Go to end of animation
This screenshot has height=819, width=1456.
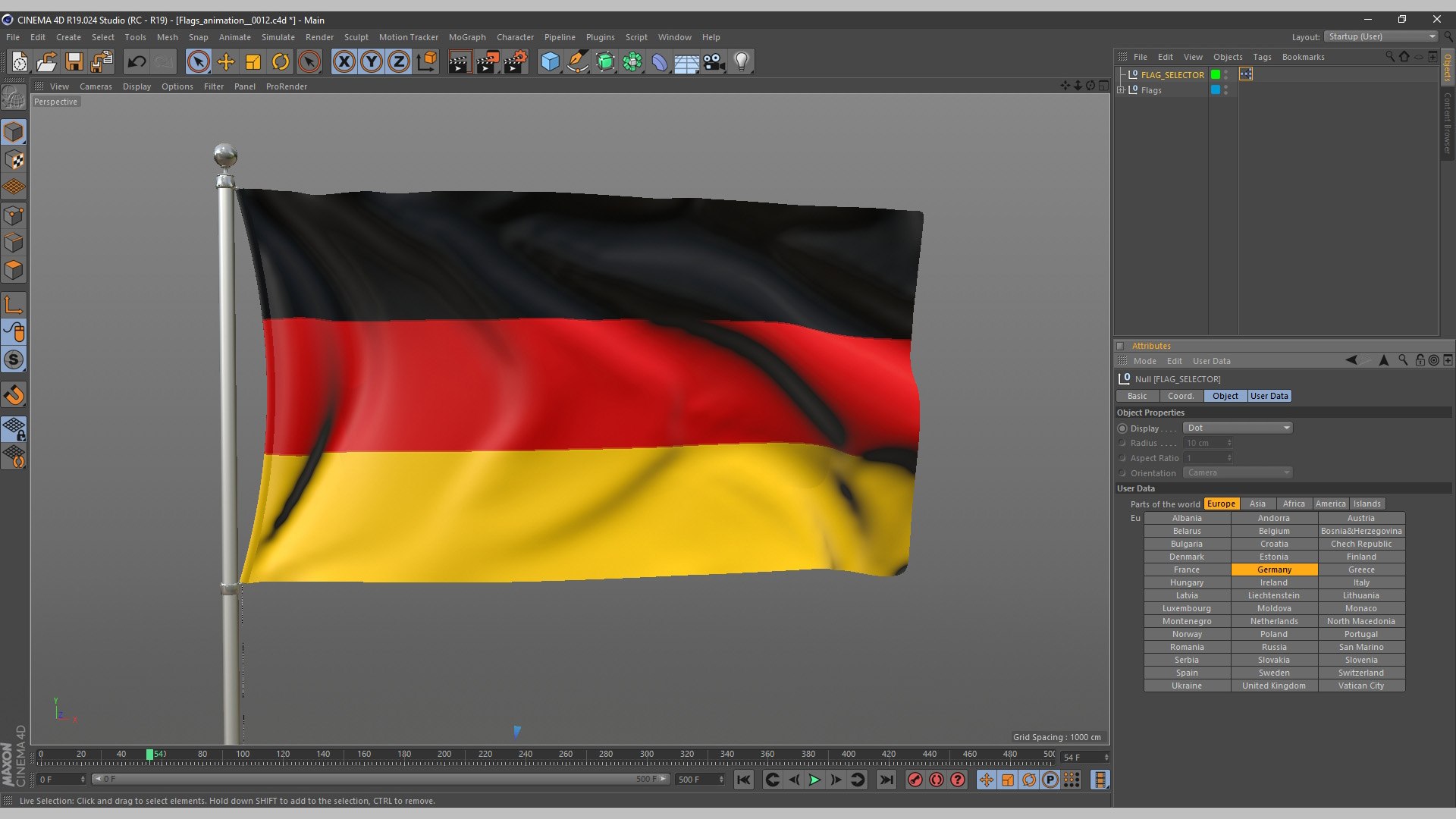[x=886, y=780]
